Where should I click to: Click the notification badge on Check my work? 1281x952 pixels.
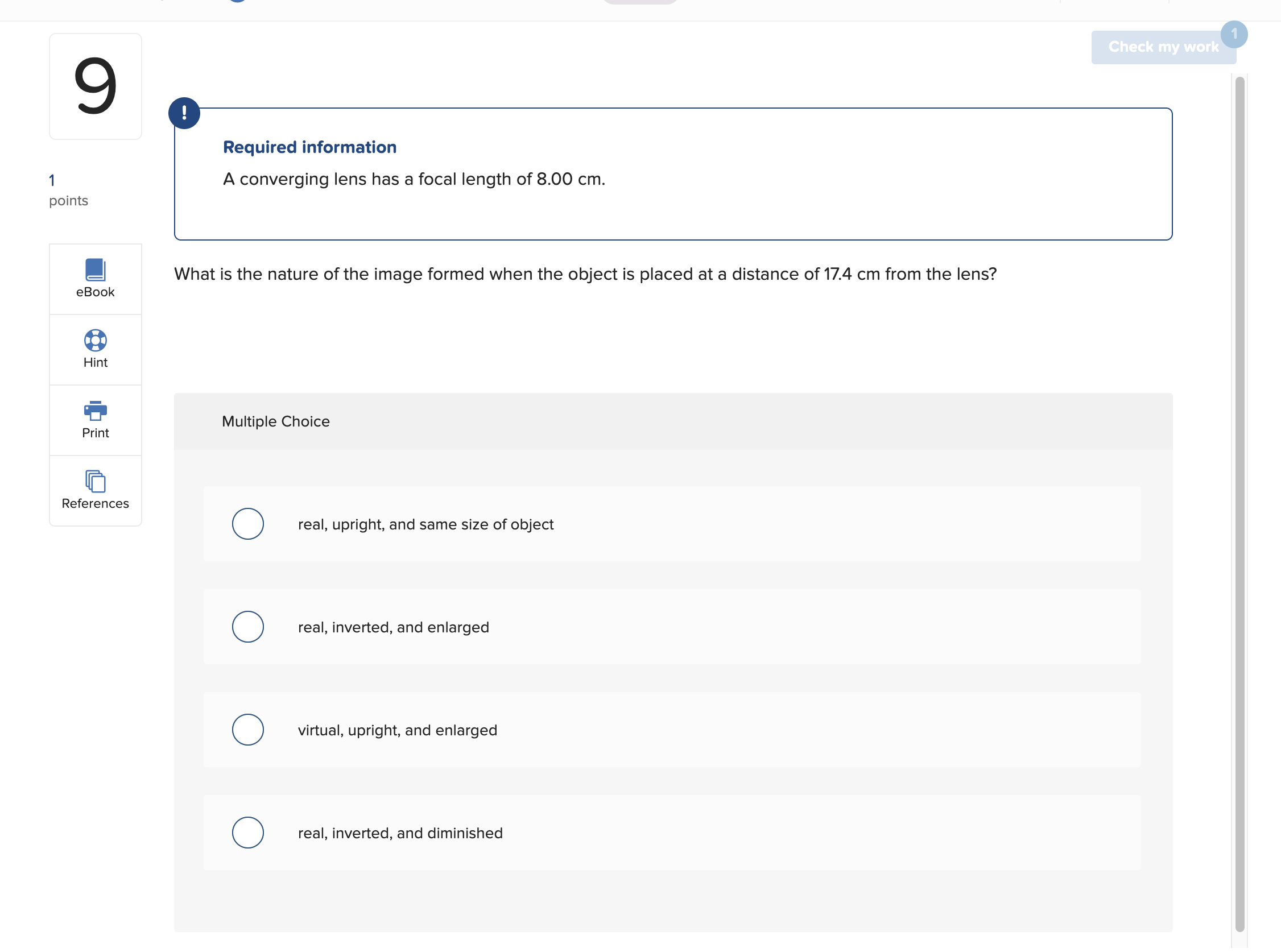point(1234,35)
